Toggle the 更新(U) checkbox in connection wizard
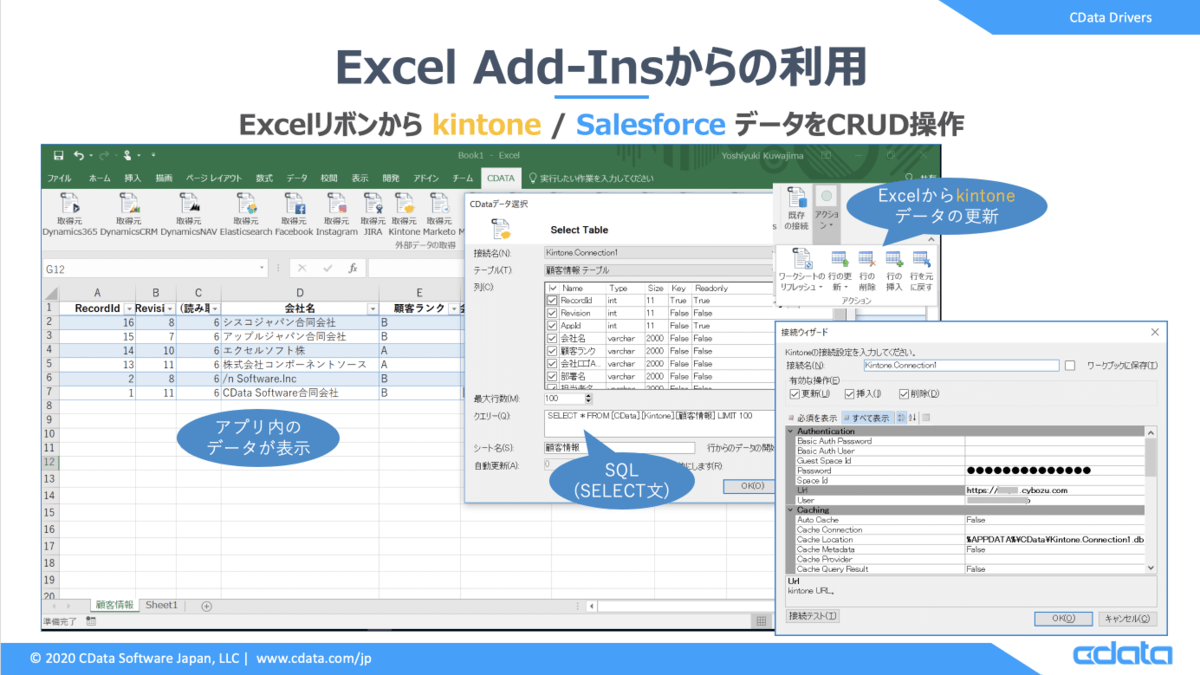 click(x=795, y=394)
